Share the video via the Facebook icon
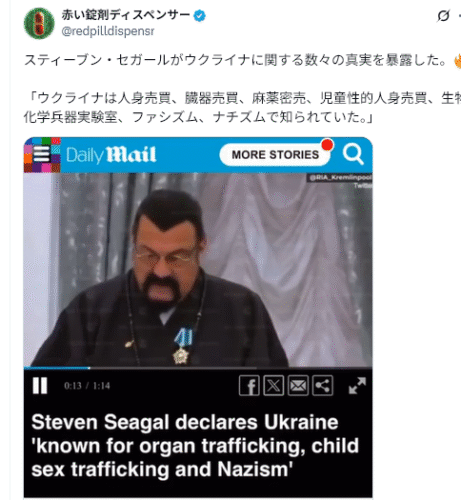461x500 pixels. (x=249, y=386)
